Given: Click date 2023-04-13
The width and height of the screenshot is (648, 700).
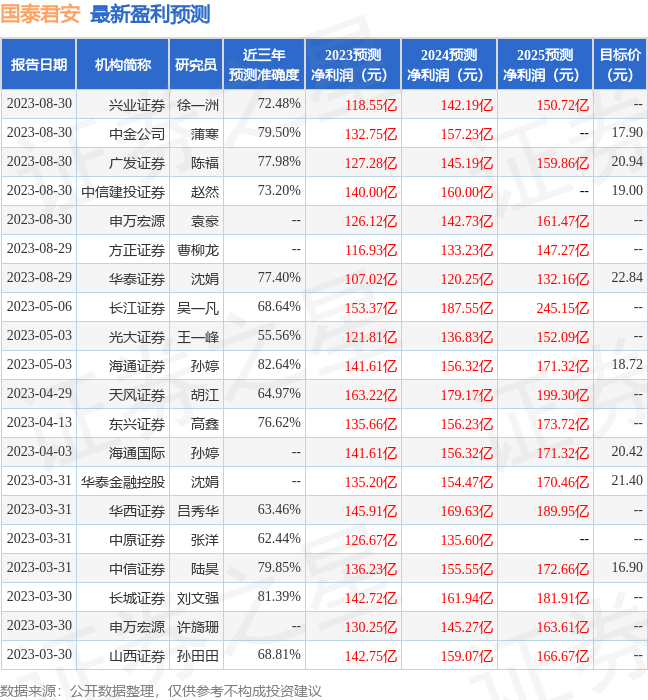Looking at the screenshot, I should 39,423.
